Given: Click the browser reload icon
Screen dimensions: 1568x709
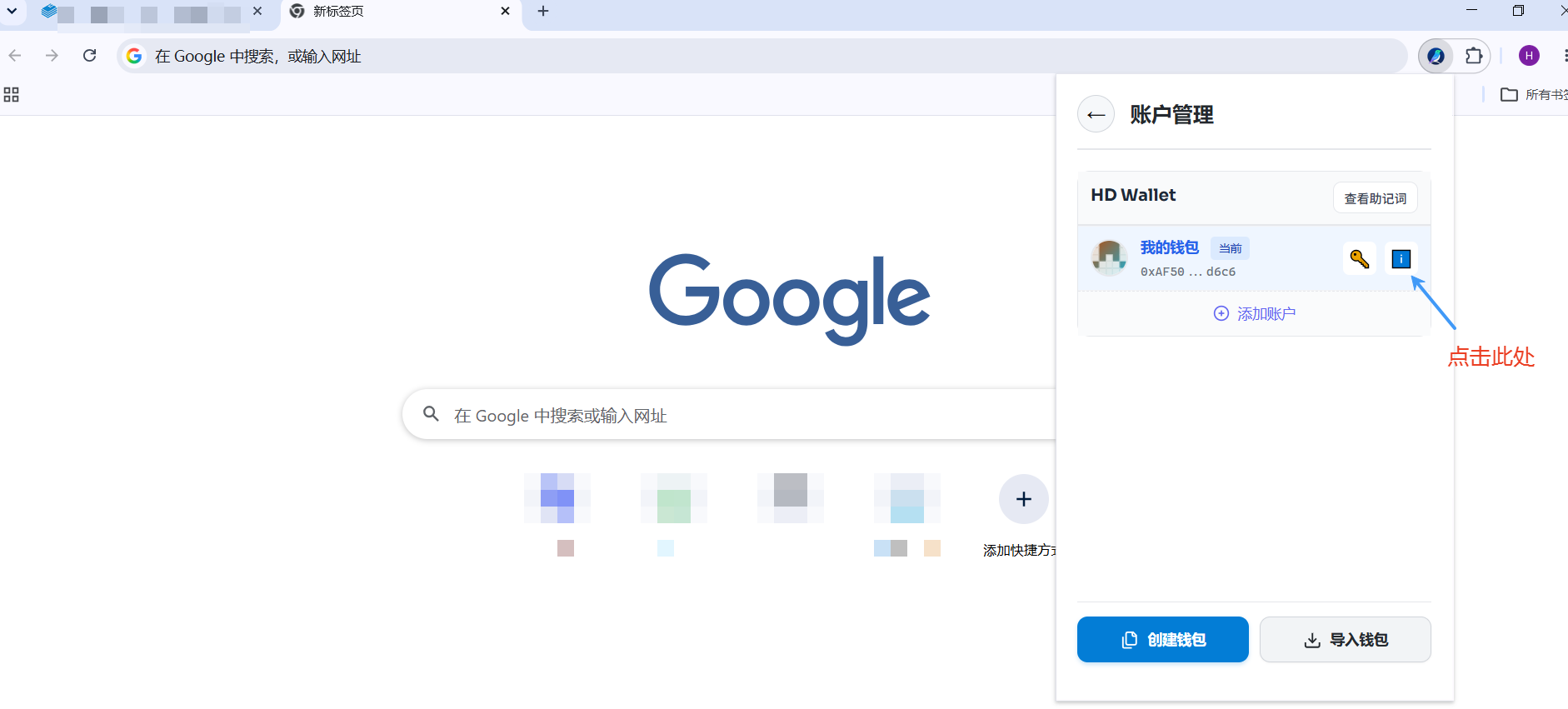Looking at the screenshot, I should coord(90,56).
